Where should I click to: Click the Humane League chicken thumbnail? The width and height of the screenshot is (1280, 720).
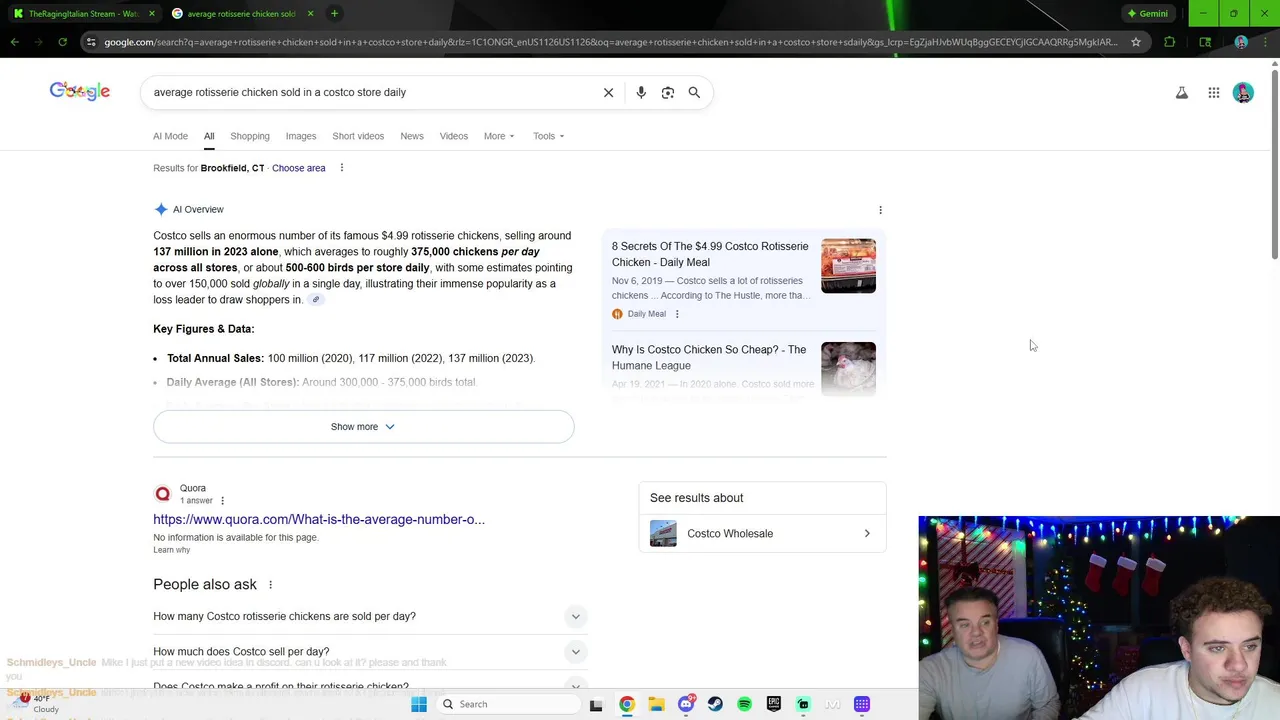coord(848,369)
